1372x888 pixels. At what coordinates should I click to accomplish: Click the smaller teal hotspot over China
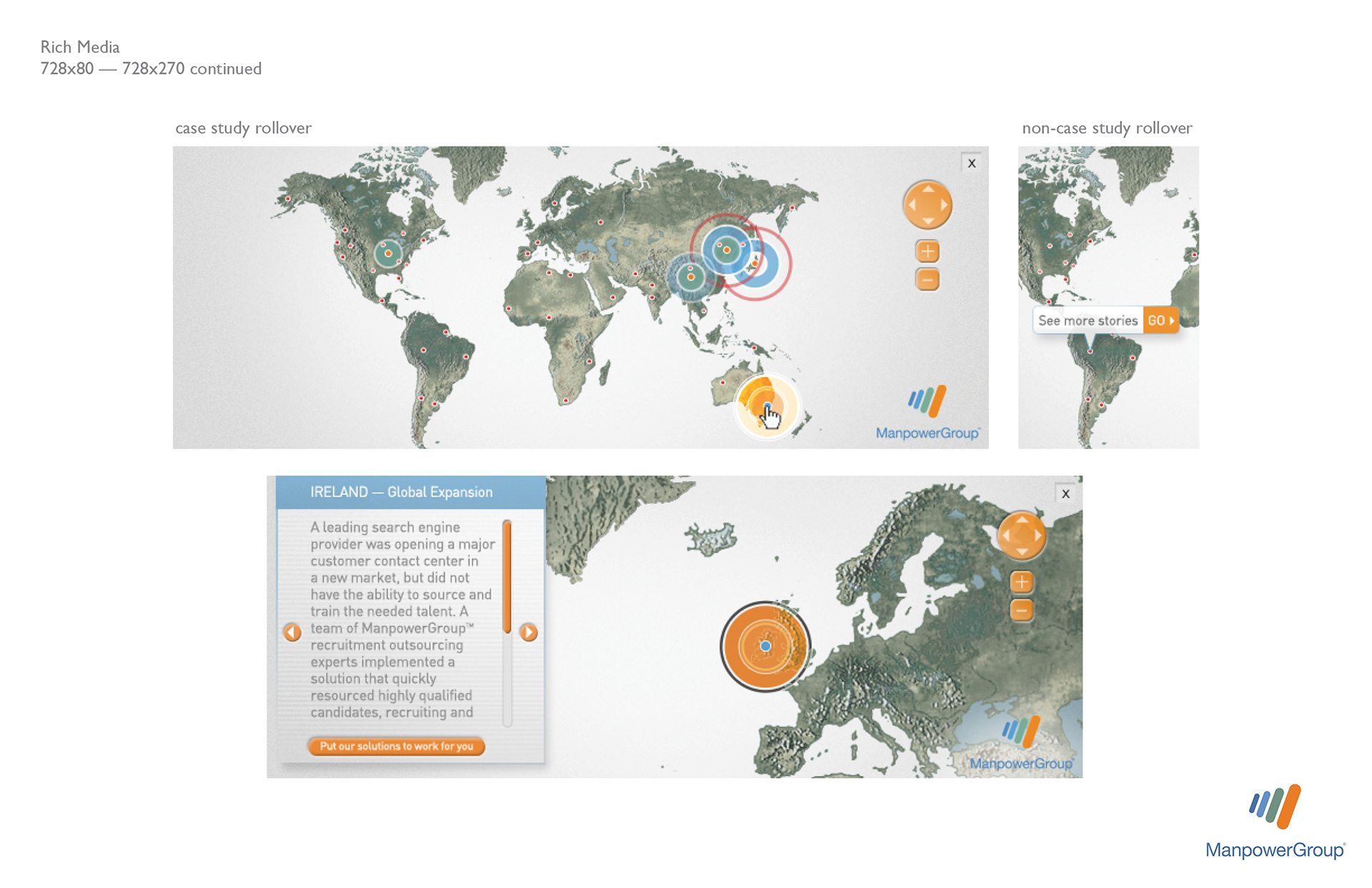(690, 277)
